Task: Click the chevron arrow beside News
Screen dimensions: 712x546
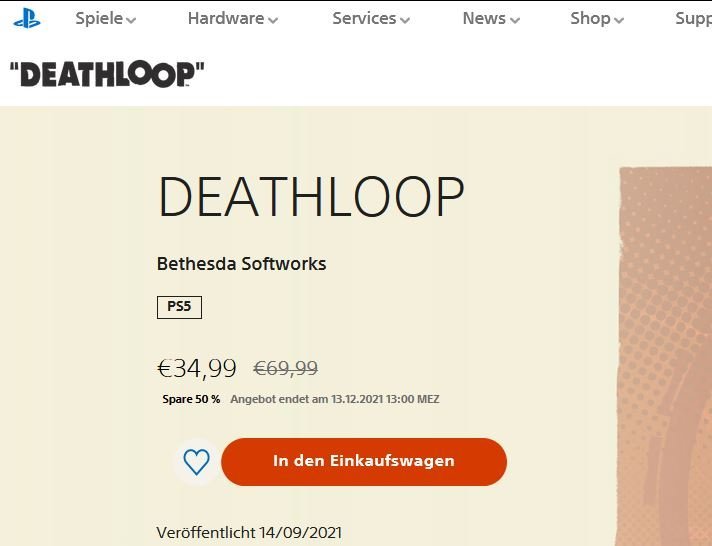Action: click(514, 20)
